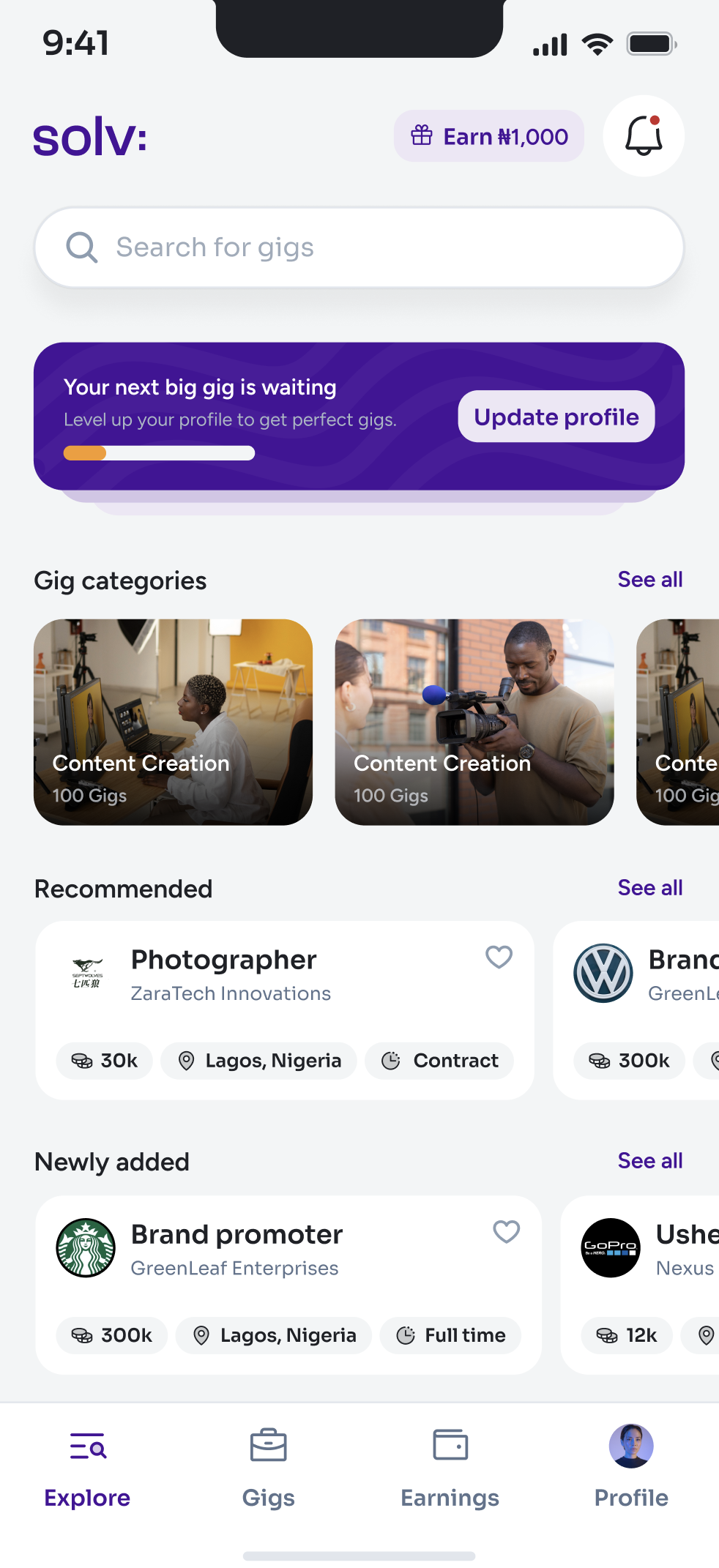Screen dimensions: 719x1568
Task: Expand Recommended gigs with See all
Action: pos(649,888)
